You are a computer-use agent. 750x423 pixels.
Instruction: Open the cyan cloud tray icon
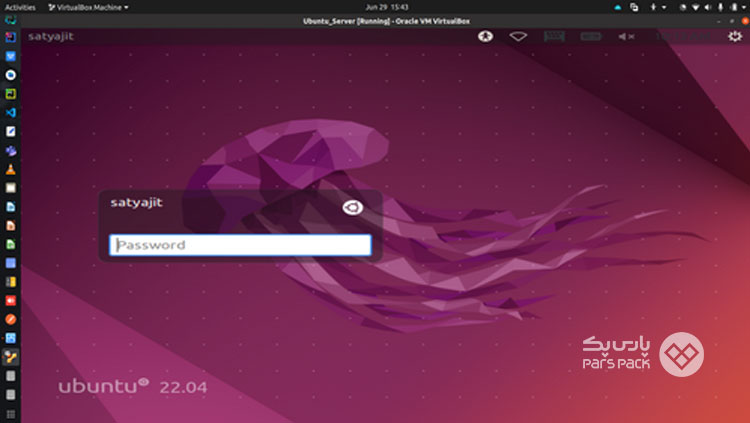[x=618, y=7]
